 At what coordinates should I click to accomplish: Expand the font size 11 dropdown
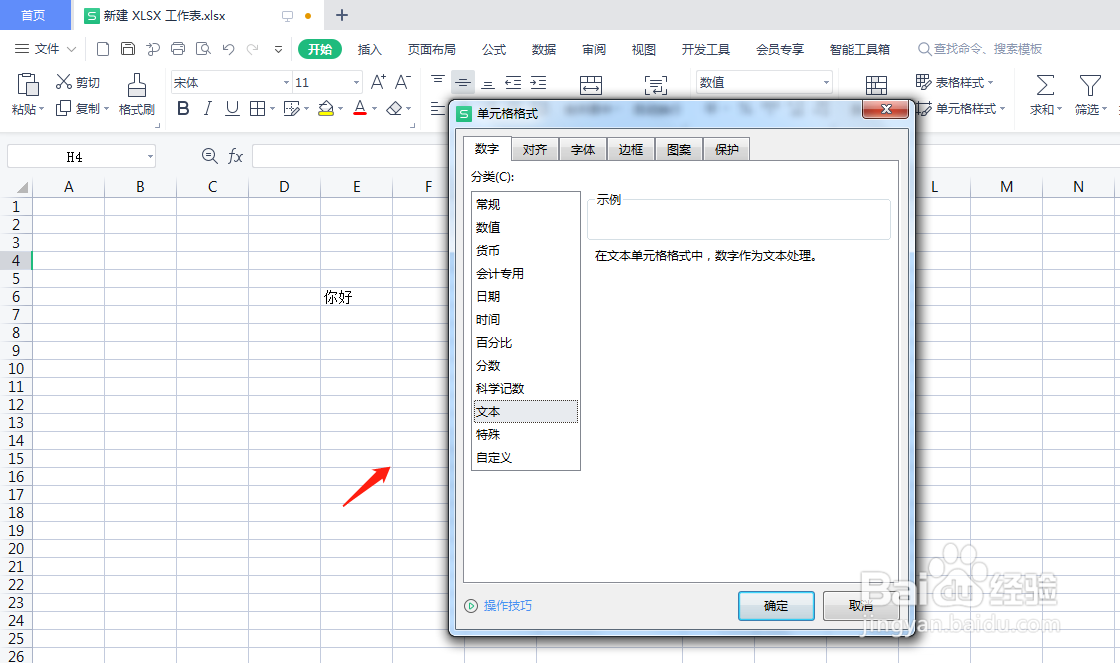(355, 81)
